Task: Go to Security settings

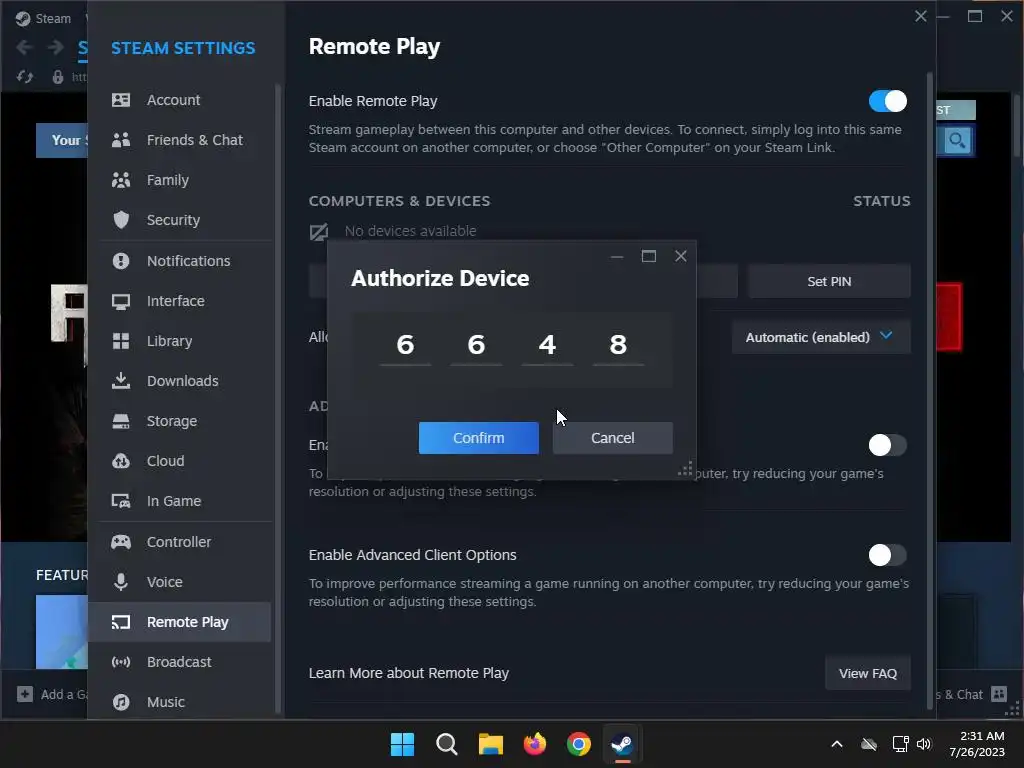Action: (x=180, y=220)
